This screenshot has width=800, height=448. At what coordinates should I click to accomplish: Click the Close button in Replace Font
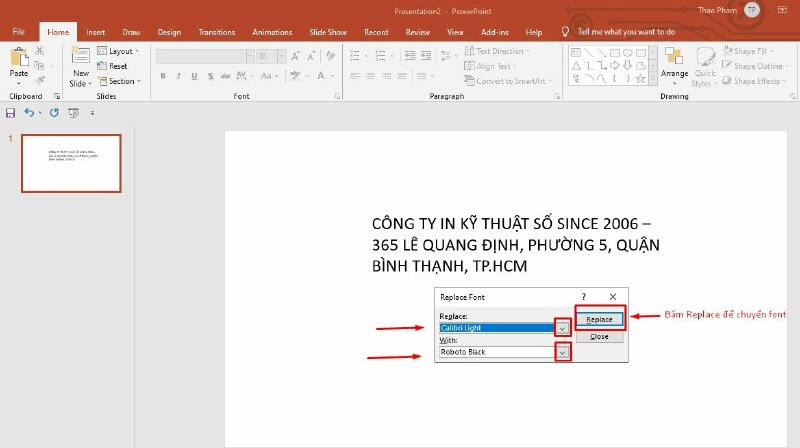[599, 337]
